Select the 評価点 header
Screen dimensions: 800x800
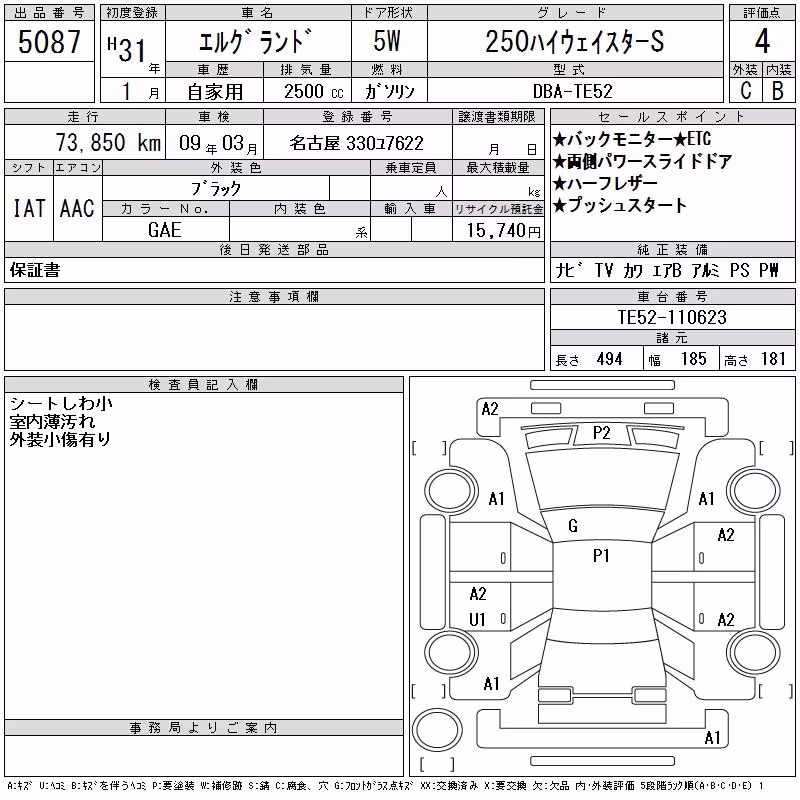[x=762, y=13]
